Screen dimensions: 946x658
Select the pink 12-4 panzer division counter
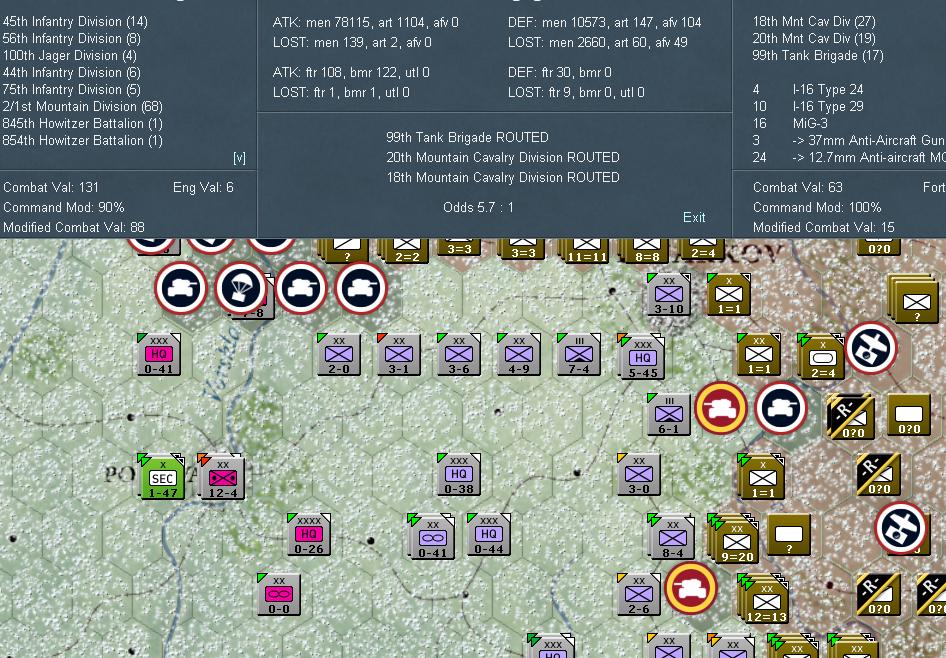point(223,477)
